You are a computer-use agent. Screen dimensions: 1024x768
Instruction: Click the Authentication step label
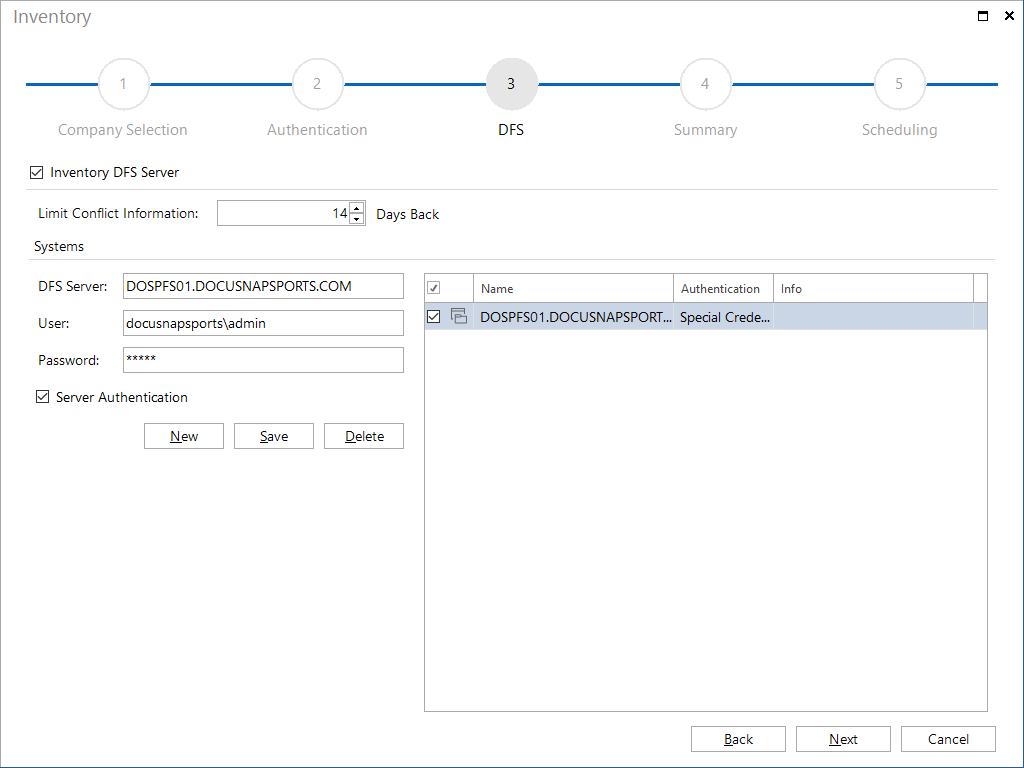[x=317, y=130]
